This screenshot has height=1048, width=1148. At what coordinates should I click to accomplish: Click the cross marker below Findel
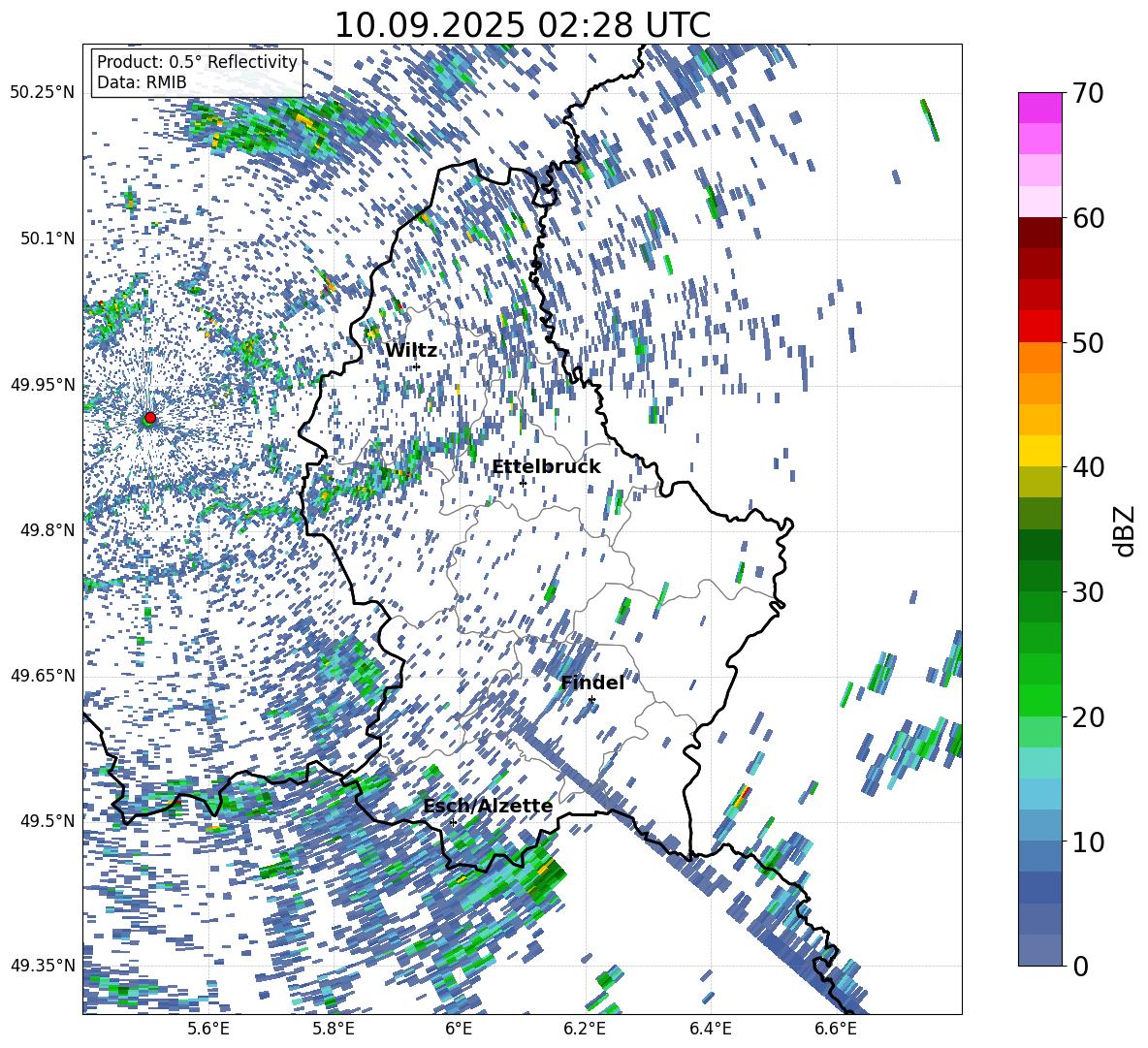591,700
